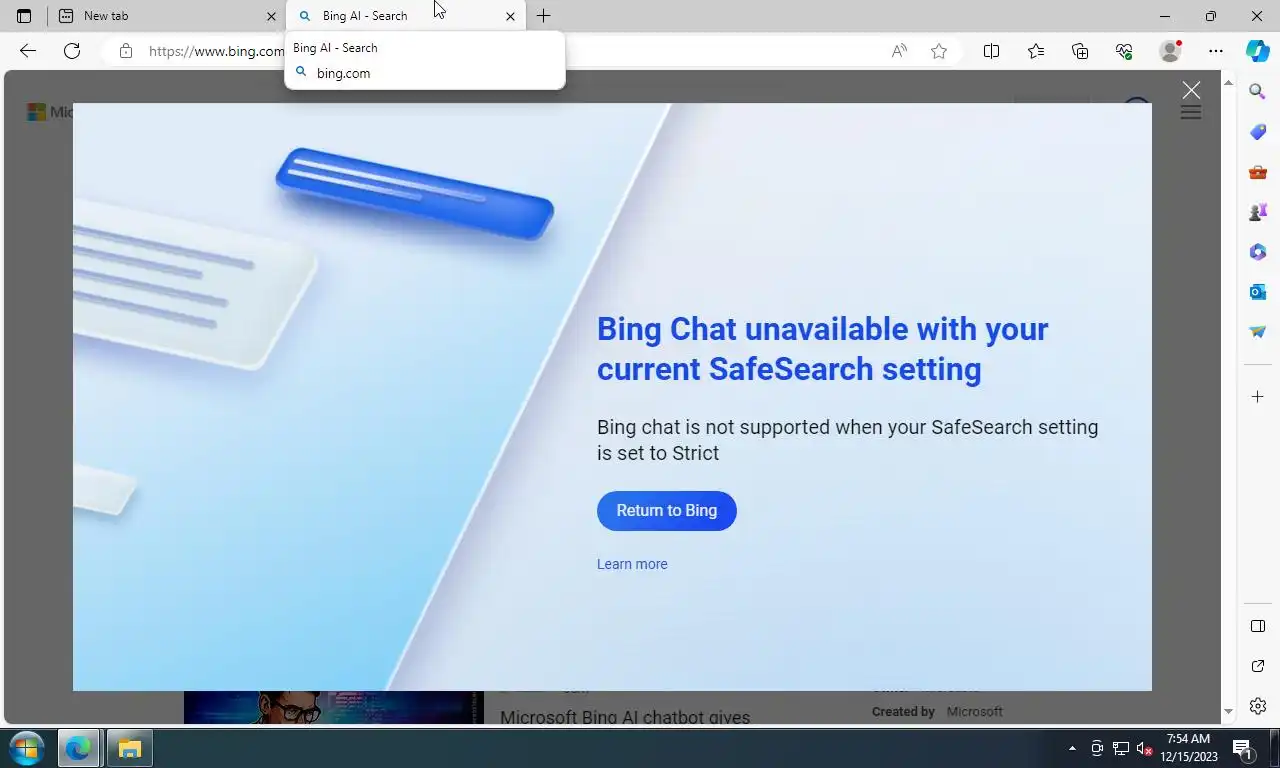The height and width of the screenshot is (768, 1280).
Task: Open the notification center icon
Action: click(x=1243, y=748)
